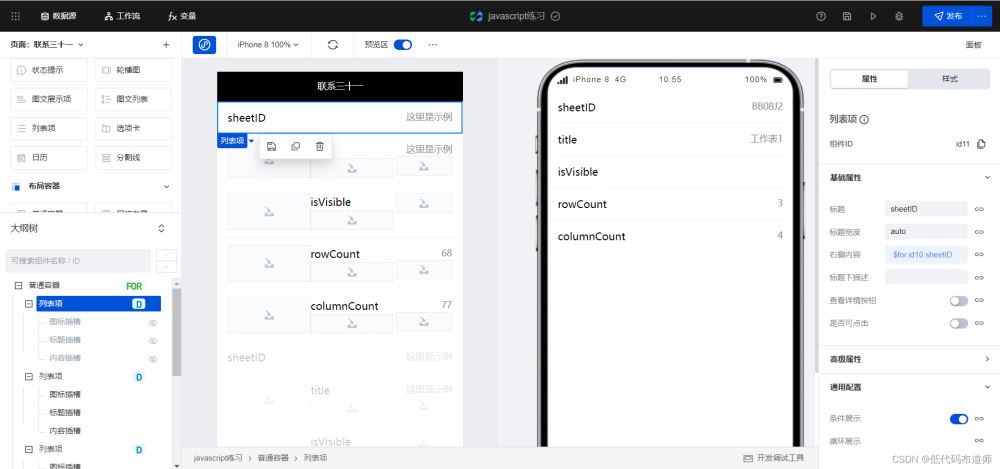Open the 工作流 menu
Image resolution: width=1000 pixels, height=469 pixels.
click(122, 16)
